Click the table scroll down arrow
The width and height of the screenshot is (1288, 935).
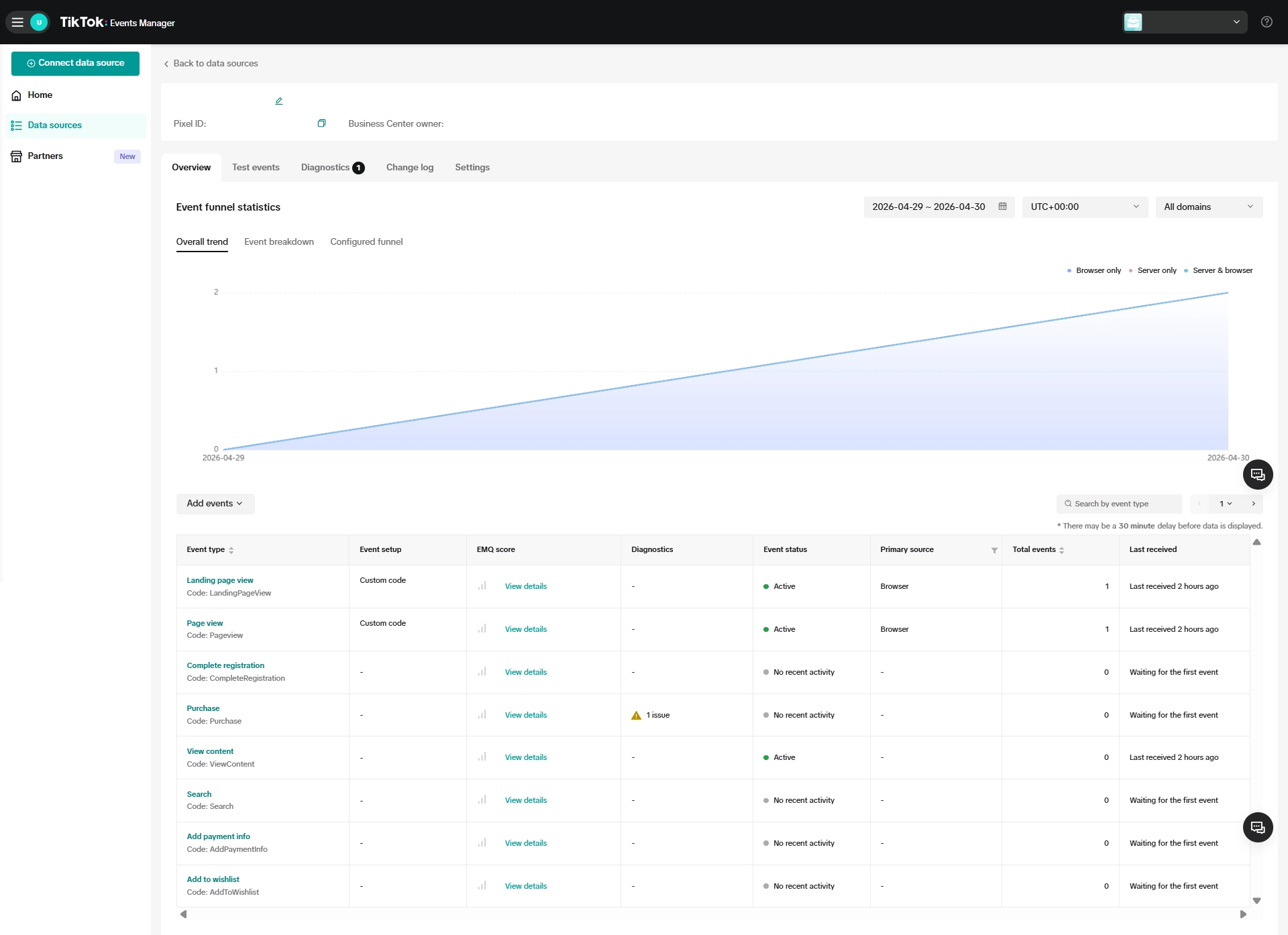click(x=1257, y=901)
